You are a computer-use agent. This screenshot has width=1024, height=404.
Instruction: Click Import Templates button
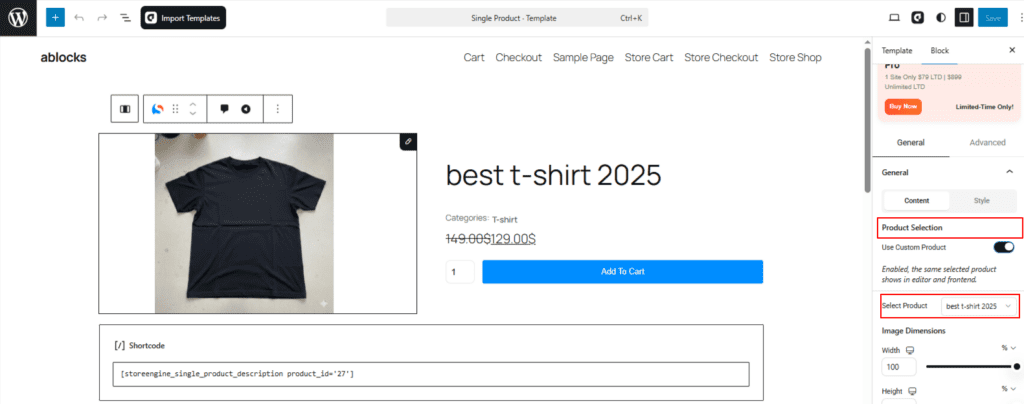tap(183, 18)
